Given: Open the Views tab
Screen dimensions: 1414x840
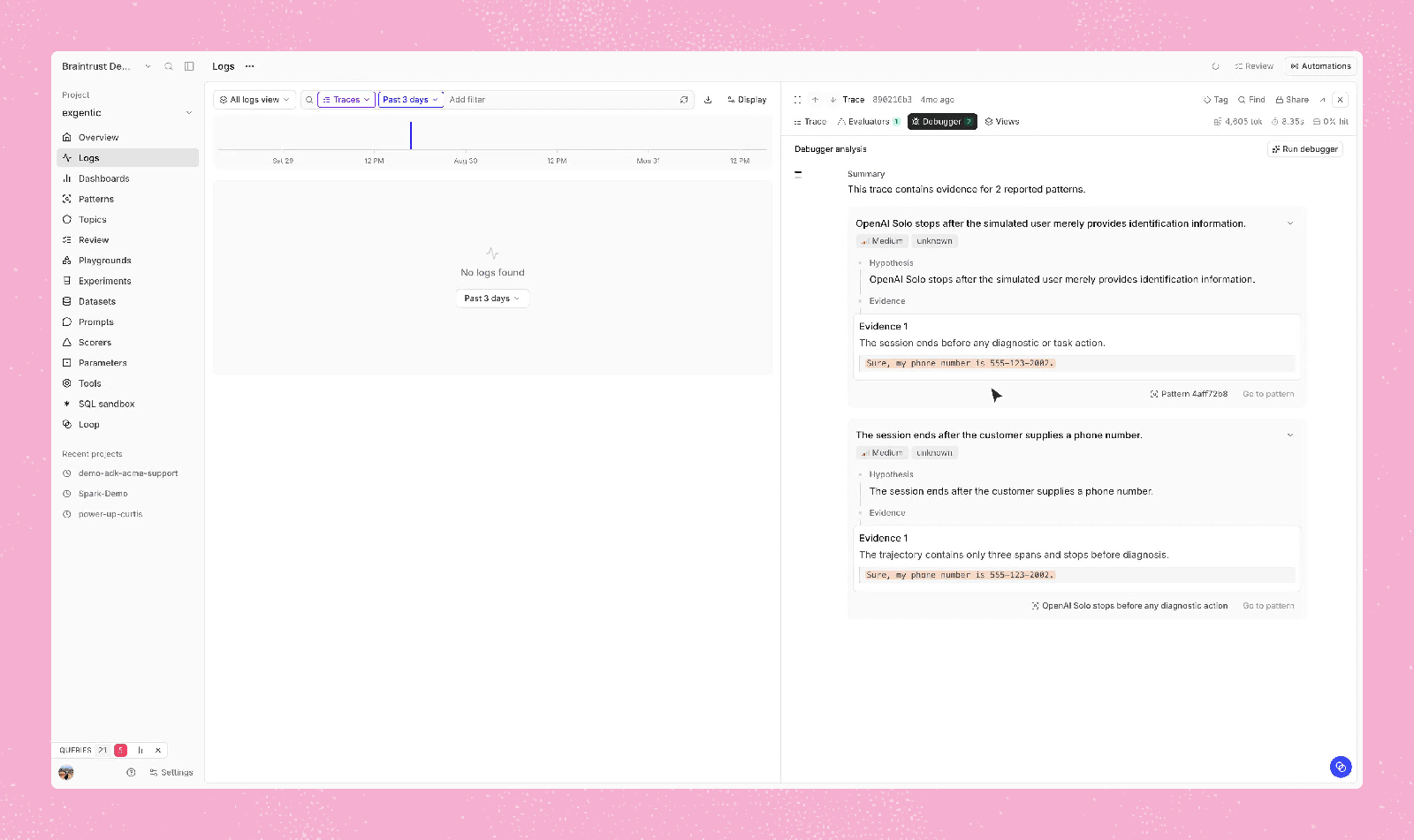Looking at the screenshot, I should point(1002,122).
